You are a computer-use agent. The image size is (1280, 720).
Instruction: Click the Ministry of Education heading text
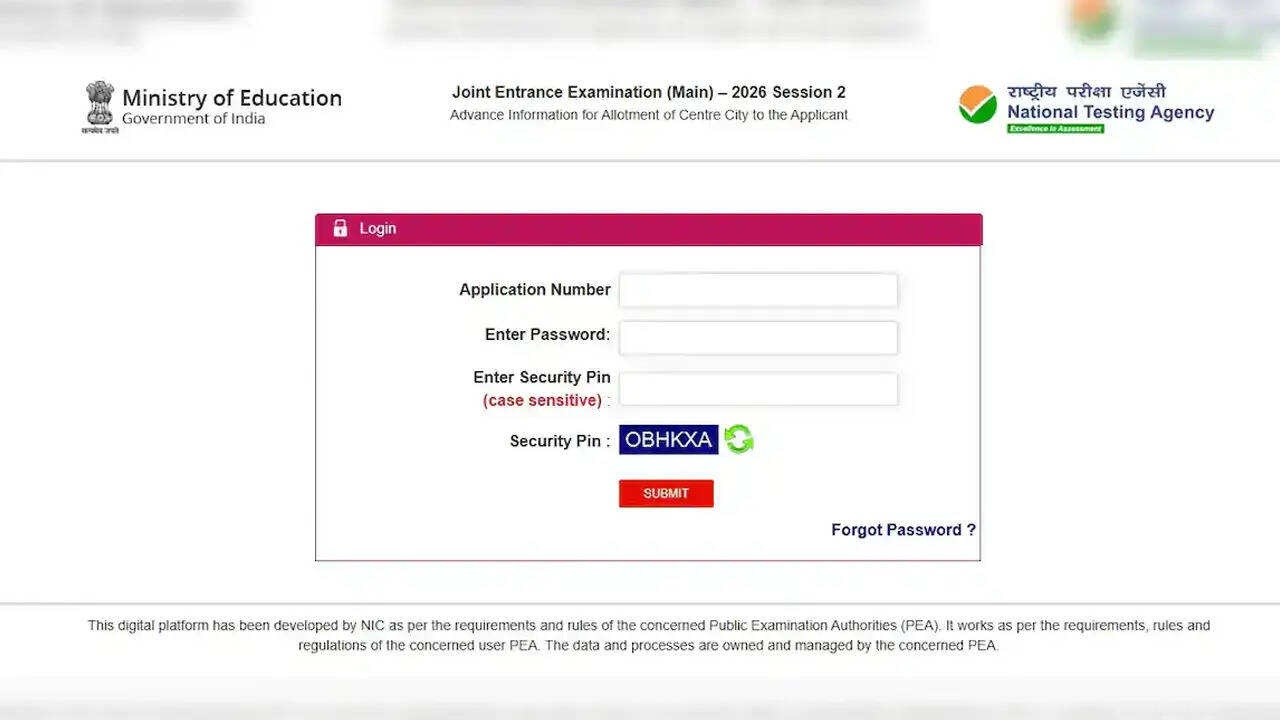click(x=232, y=98)
